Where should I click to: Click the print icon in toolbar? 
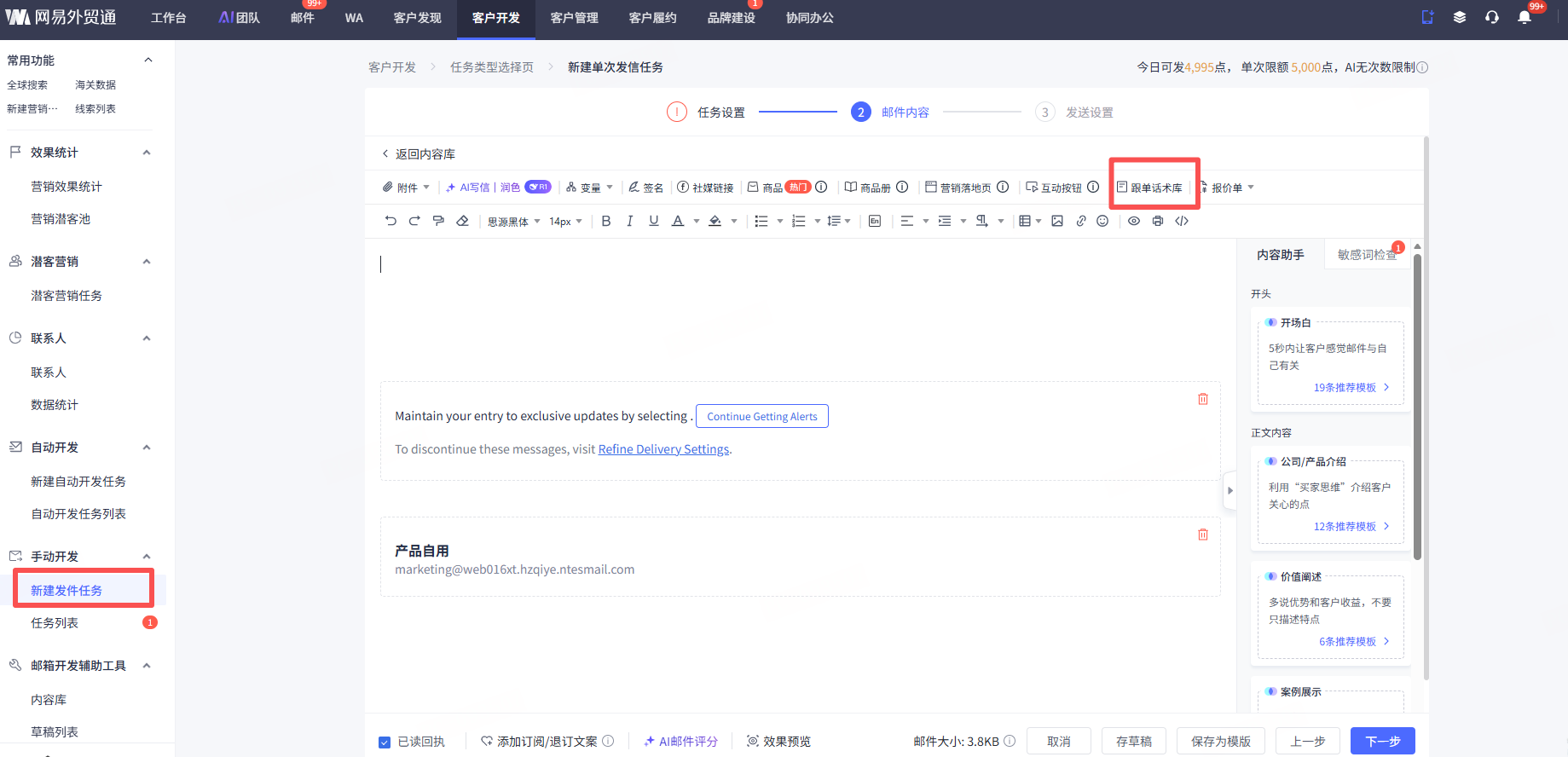(x=1157, y=221)
